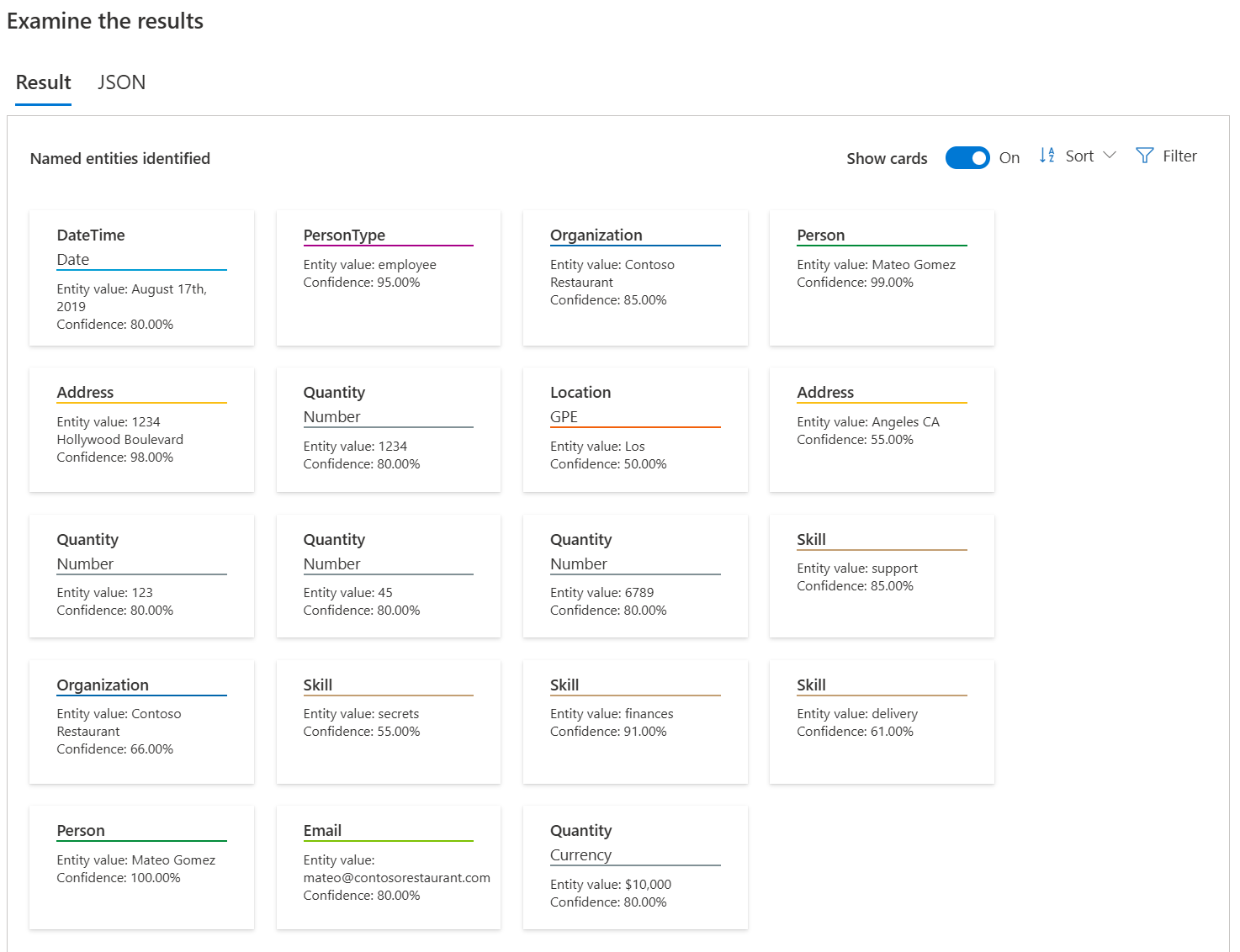Screen dimensions: 1240x952
Task: Click Confidence: 91.00% on finances card
Action: point(608,732)
